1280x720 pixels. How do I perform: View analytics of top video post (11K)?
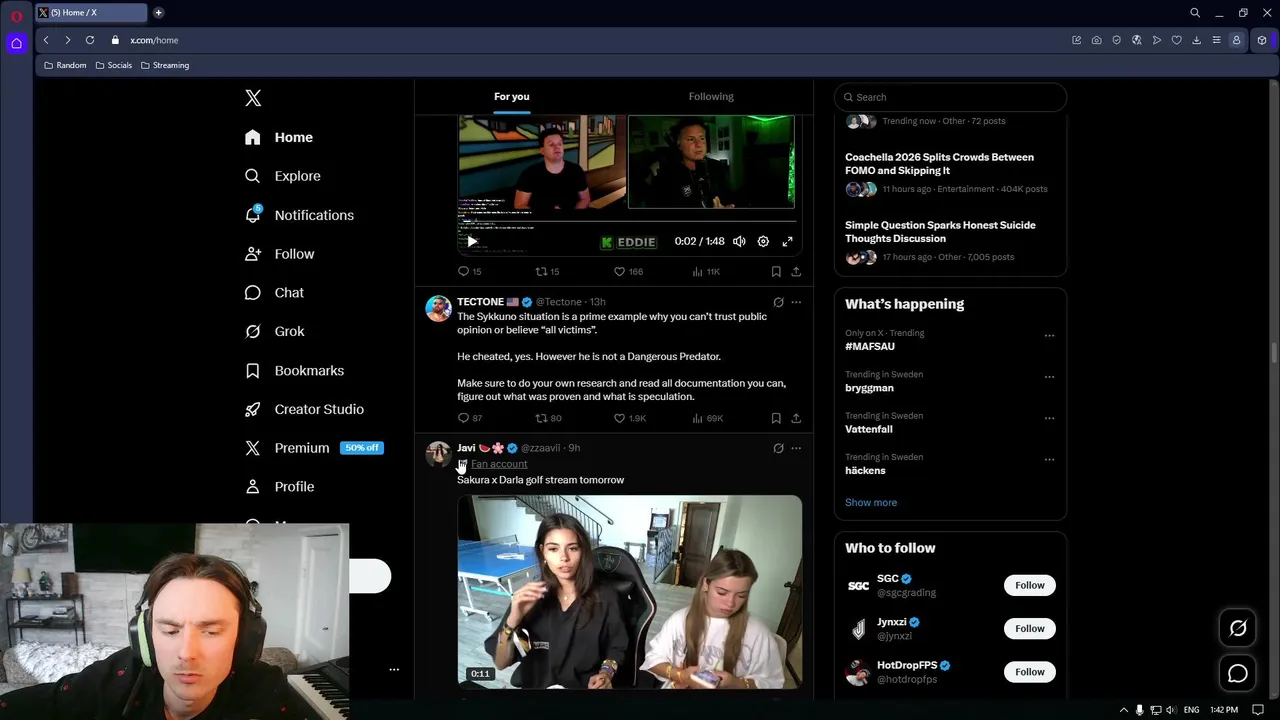pyautogui.click(x=705, y=271)
